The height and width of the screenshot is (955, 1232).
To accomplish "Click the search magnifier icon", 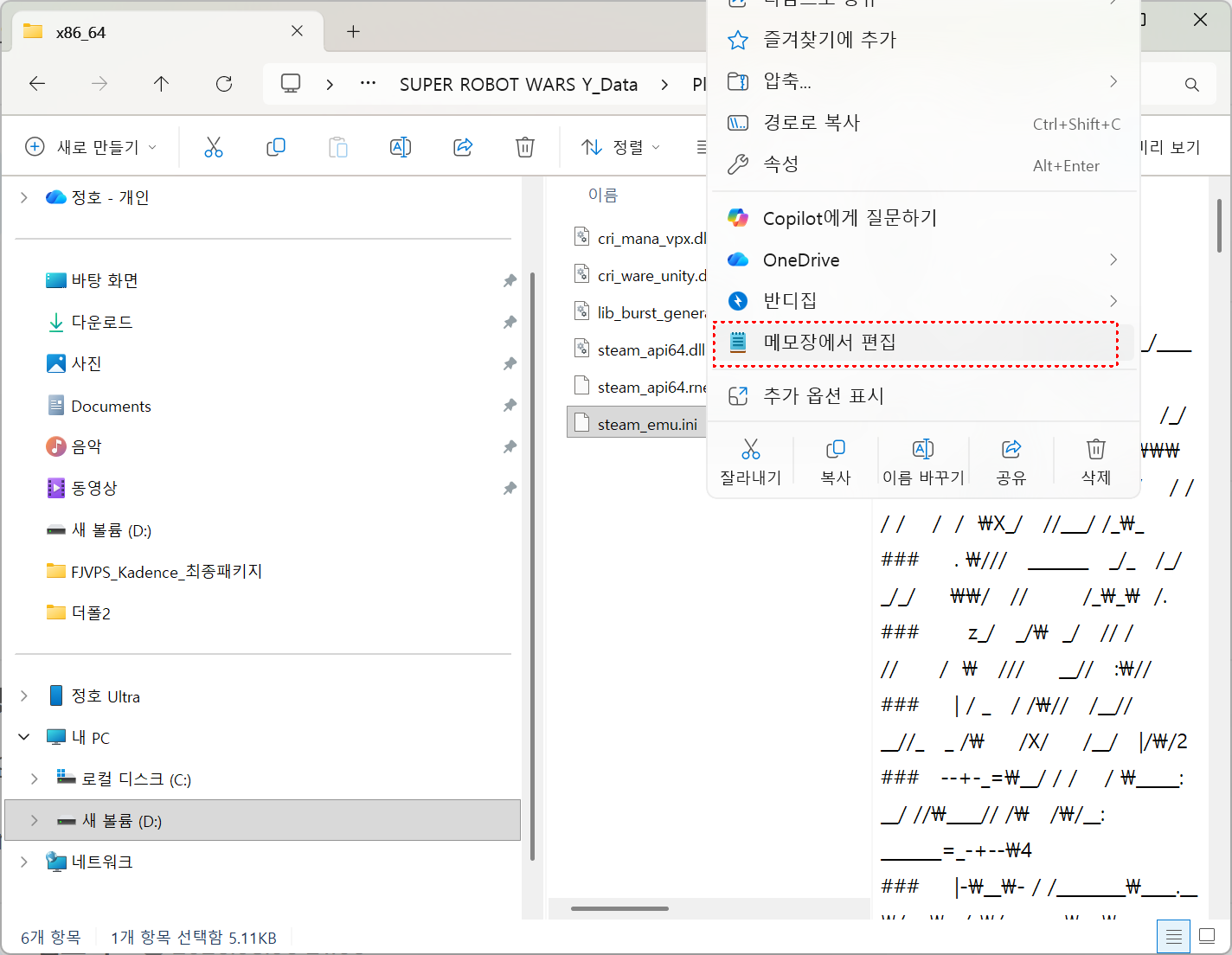I will click(1192, 85).
